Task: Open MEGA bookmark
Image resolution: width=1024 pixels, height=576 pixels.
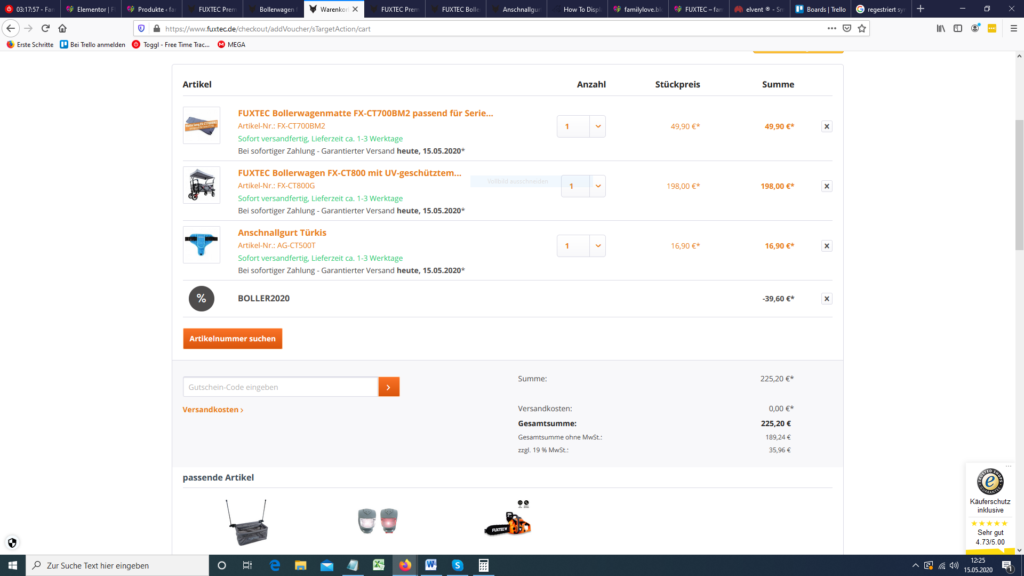Action: (231, 44)
